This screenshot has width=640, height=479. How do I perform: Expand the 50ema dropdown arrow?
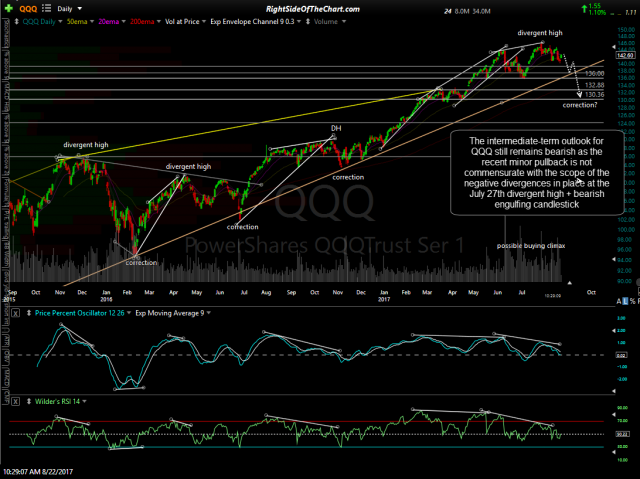[92, 22]
